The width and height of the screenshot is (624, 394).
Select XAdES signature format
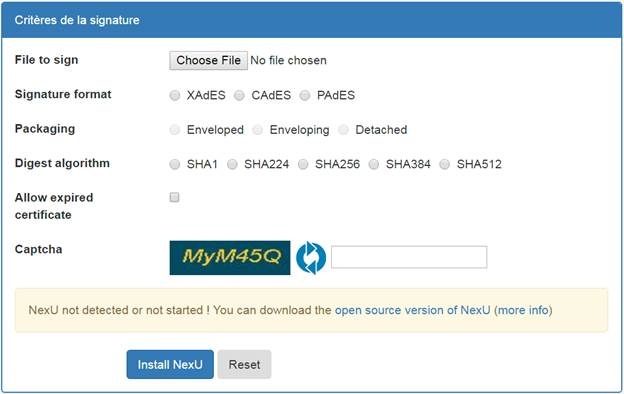point(175,96)
